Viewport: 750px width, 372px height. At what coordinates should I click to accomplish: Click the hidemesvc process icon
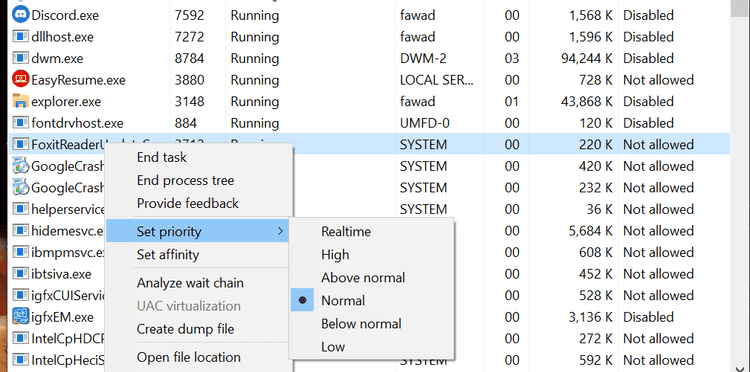20,230
